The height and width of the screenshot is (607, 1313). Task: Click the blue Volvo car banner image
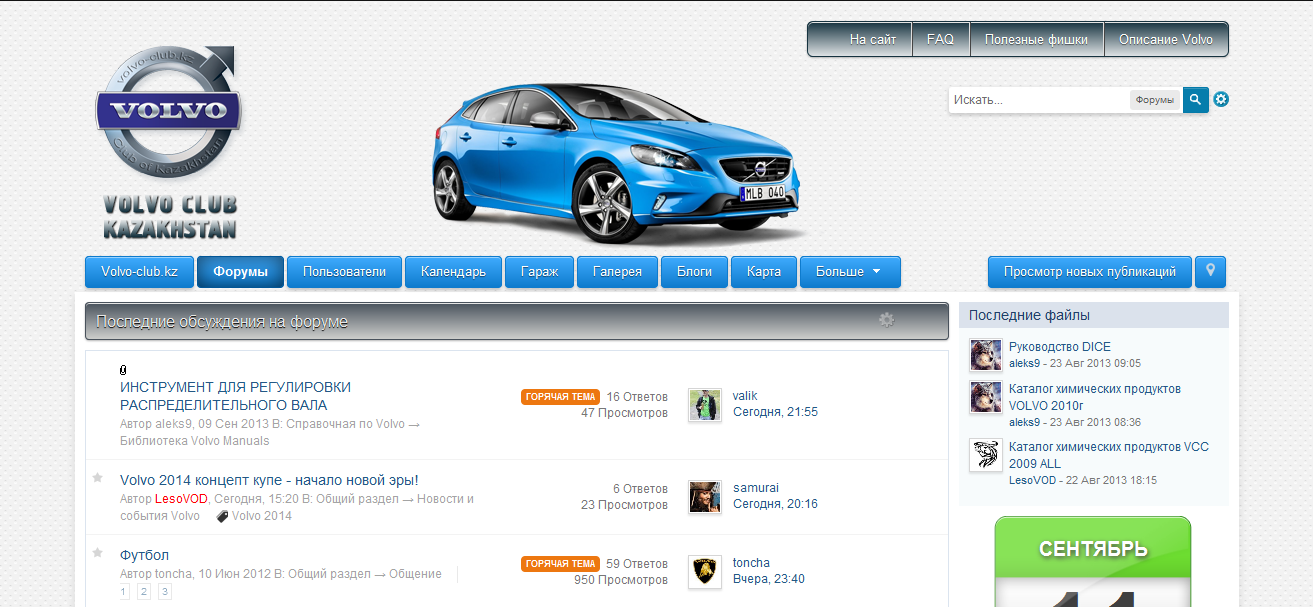pyautogui.click(x=618, y=163)
